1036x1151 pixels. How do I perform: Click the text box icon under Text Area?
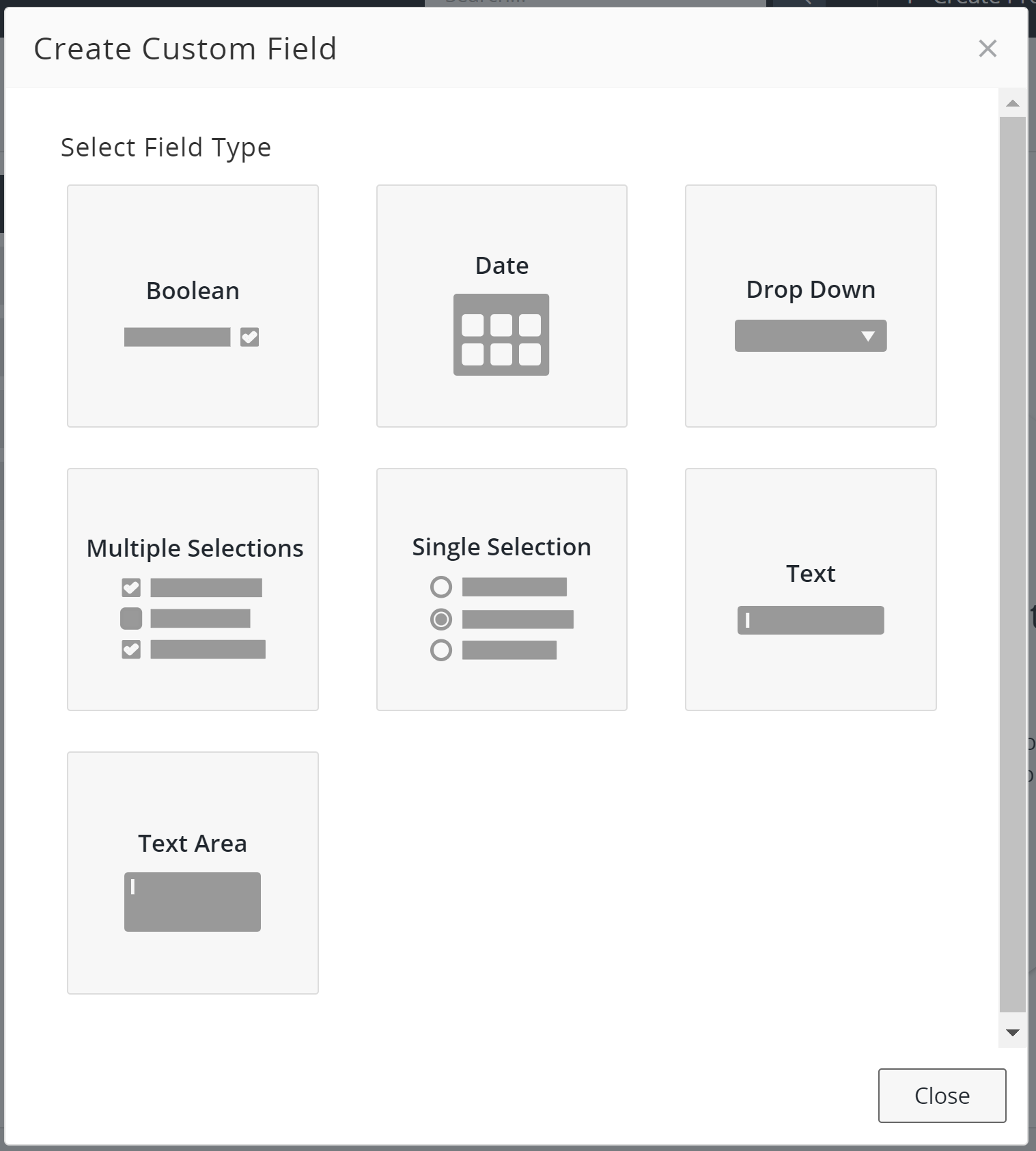(193, 902)
